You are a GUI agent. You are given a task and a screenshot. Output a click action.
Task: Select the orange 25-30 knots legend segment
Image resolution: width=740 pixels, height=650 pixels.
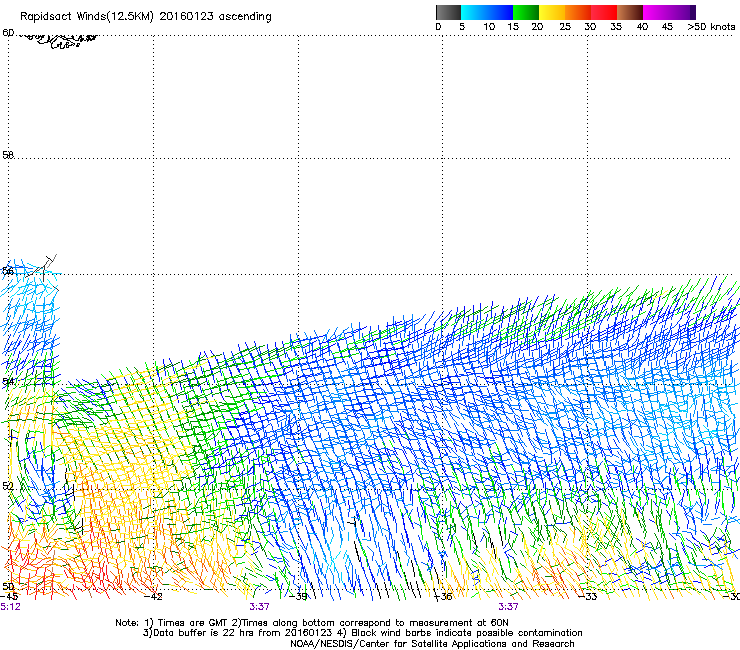coord(578,12)
